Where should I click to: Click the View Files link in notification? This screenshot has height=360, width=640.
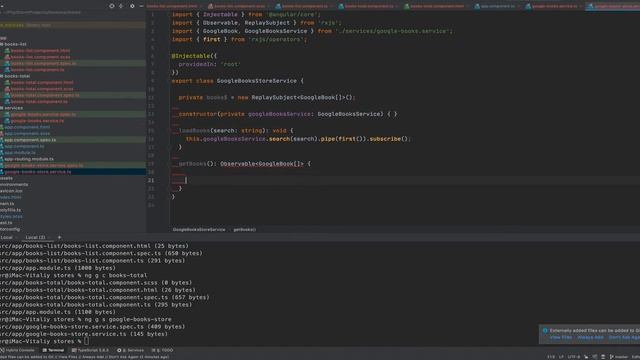click(x=560, y=338)
